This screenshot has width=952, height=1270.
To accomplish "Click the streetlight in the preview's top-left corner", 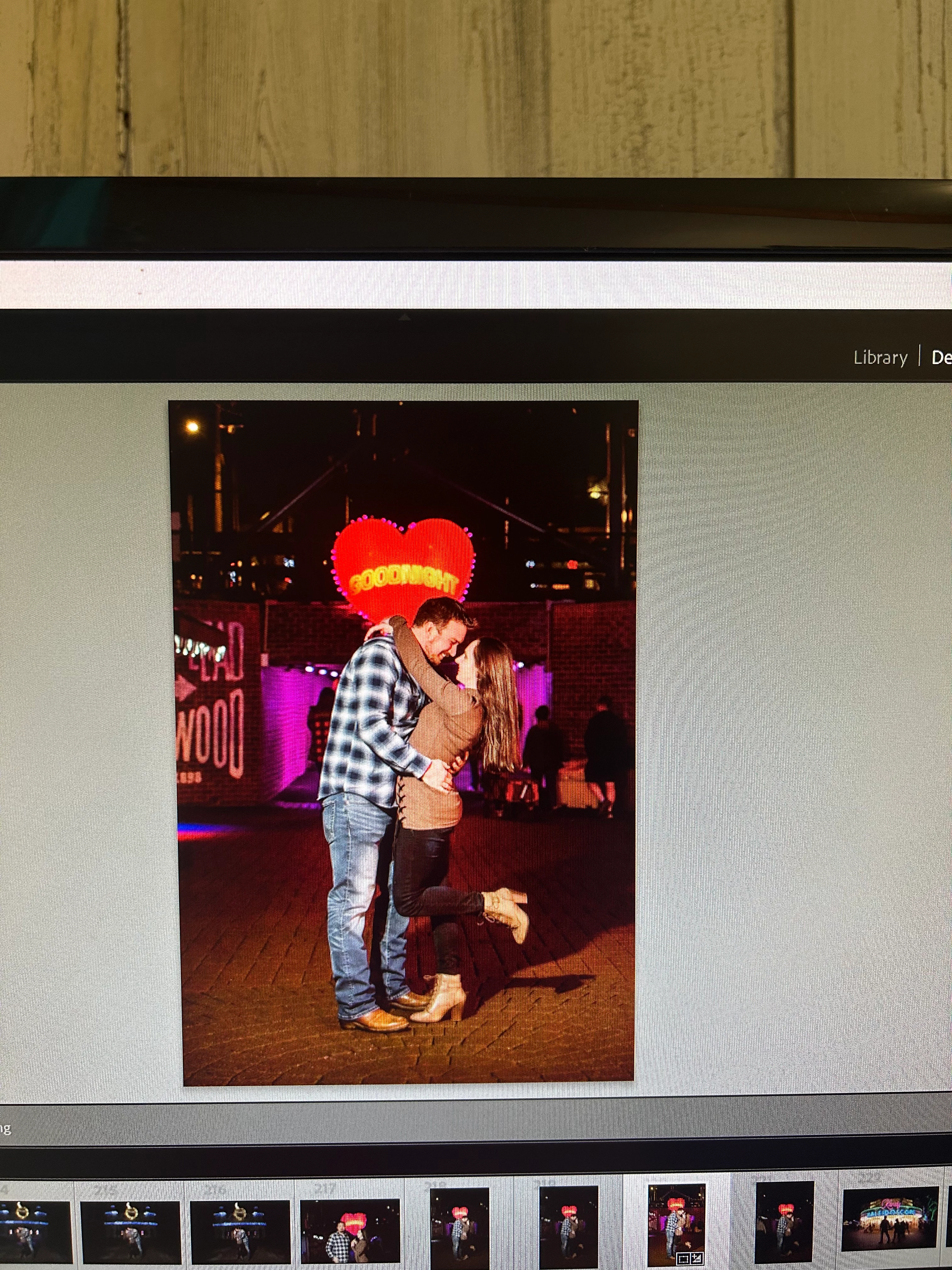I will point(192,426).
